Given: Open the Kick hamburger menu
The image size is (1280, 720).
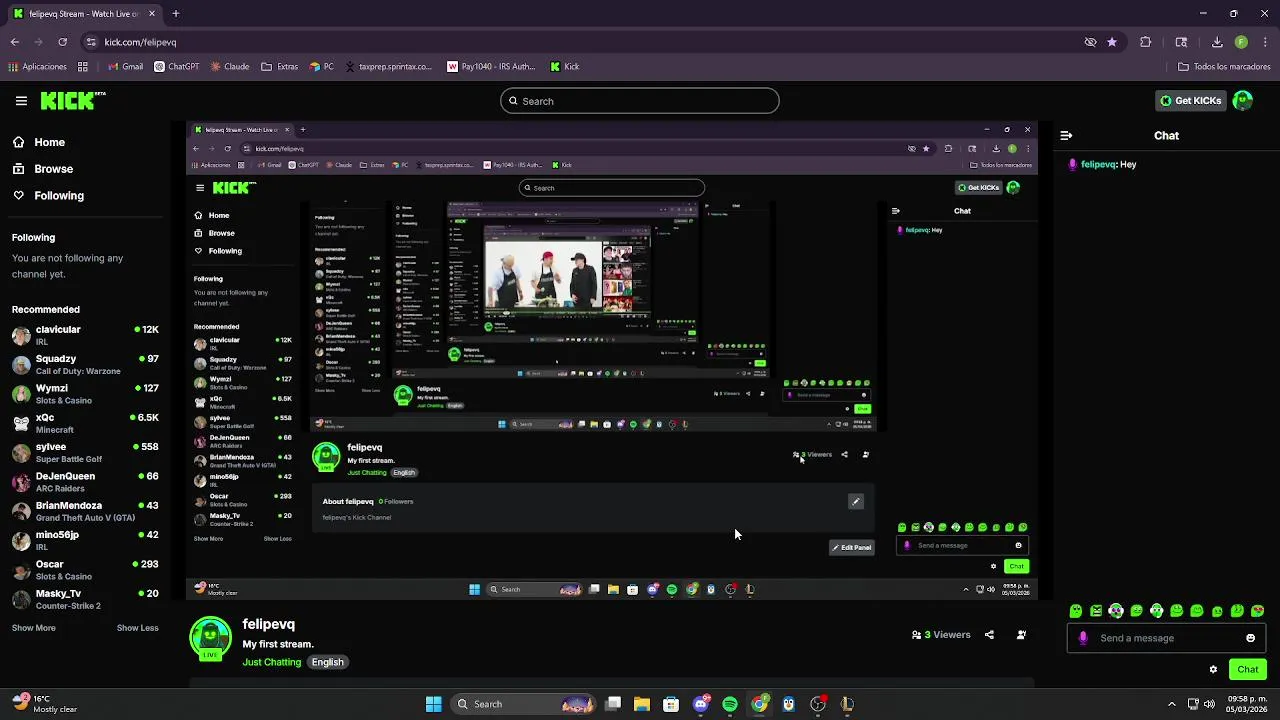Looking at the screenshot, I should [x=21, y=101].
